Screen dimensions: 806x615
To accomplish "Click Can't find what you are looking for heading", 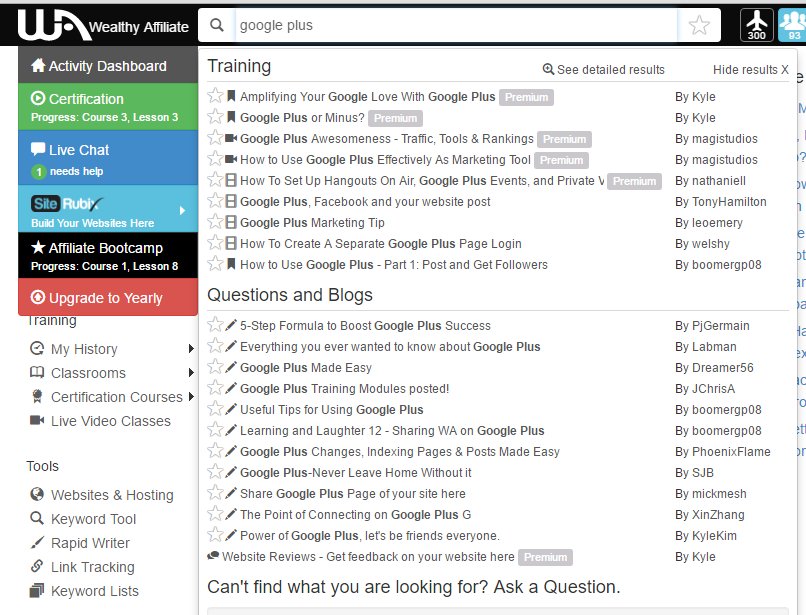I will pos(414,587).
